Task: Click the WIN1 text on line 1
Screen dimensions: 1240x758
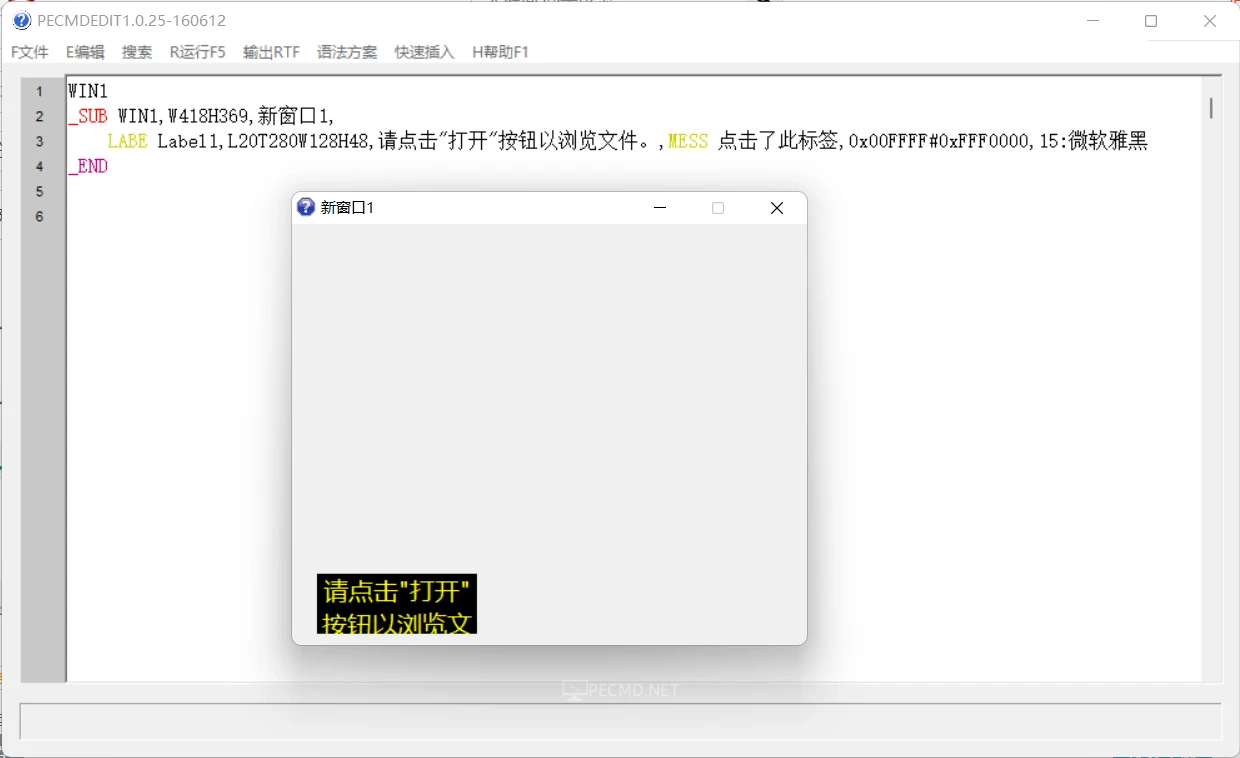Action: (x=88, y=91)
